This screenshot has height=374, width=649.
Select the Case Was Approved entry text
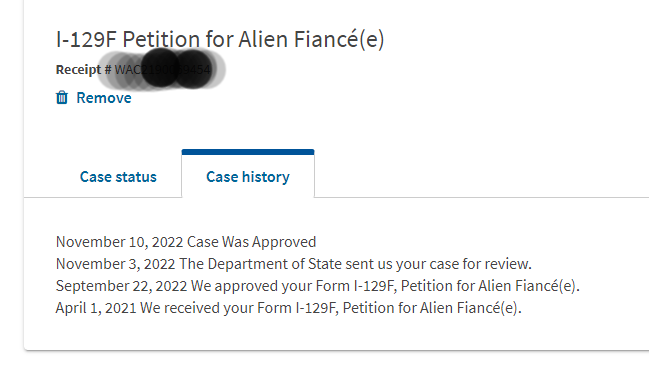coord(252,242)
